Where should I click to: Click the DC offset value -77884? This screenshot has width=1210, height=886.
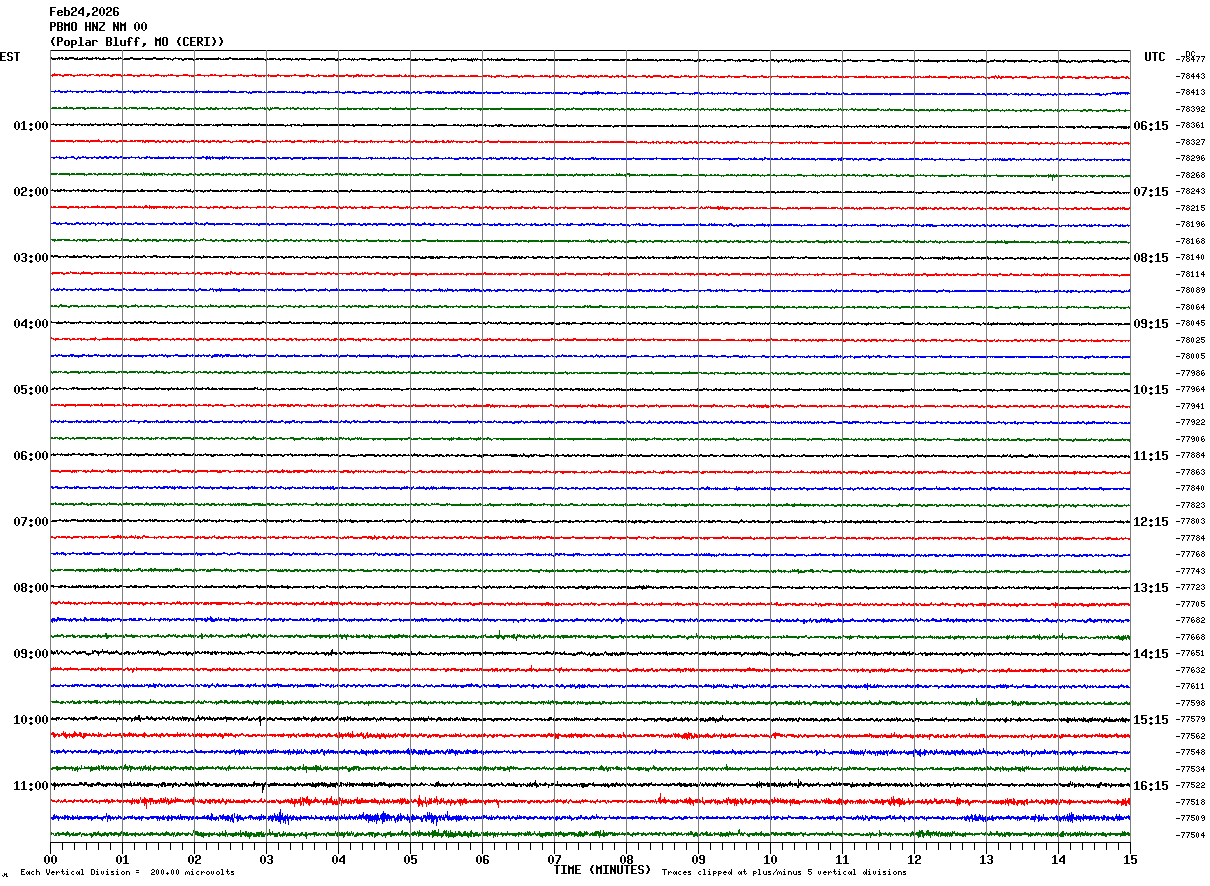coord(1190,456)
